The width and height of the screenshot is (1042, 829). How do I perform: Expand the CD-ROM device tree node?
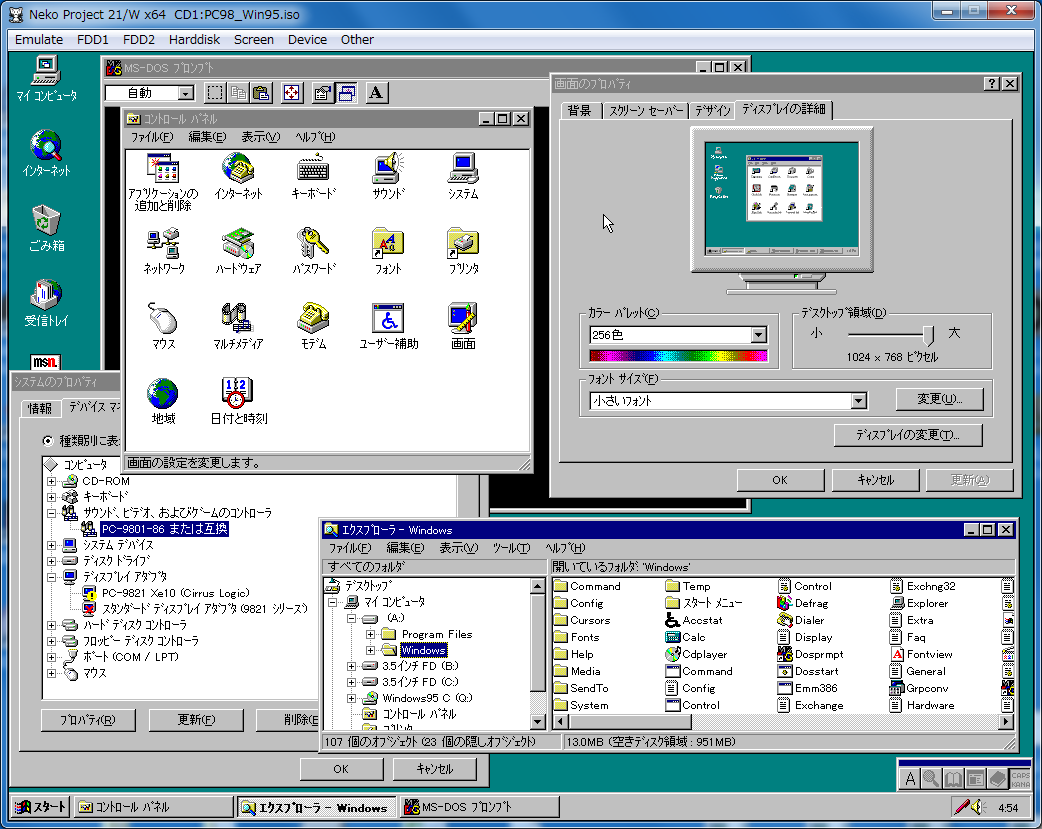pos(52,481)
